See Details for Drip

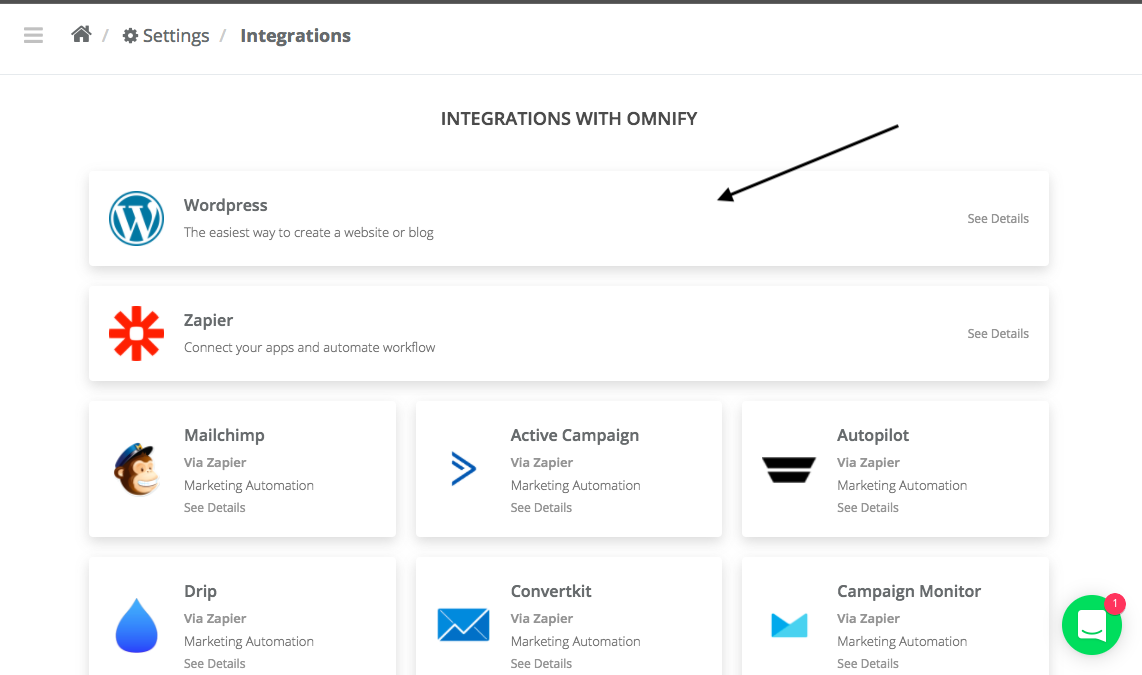click(x=214, y=663)
